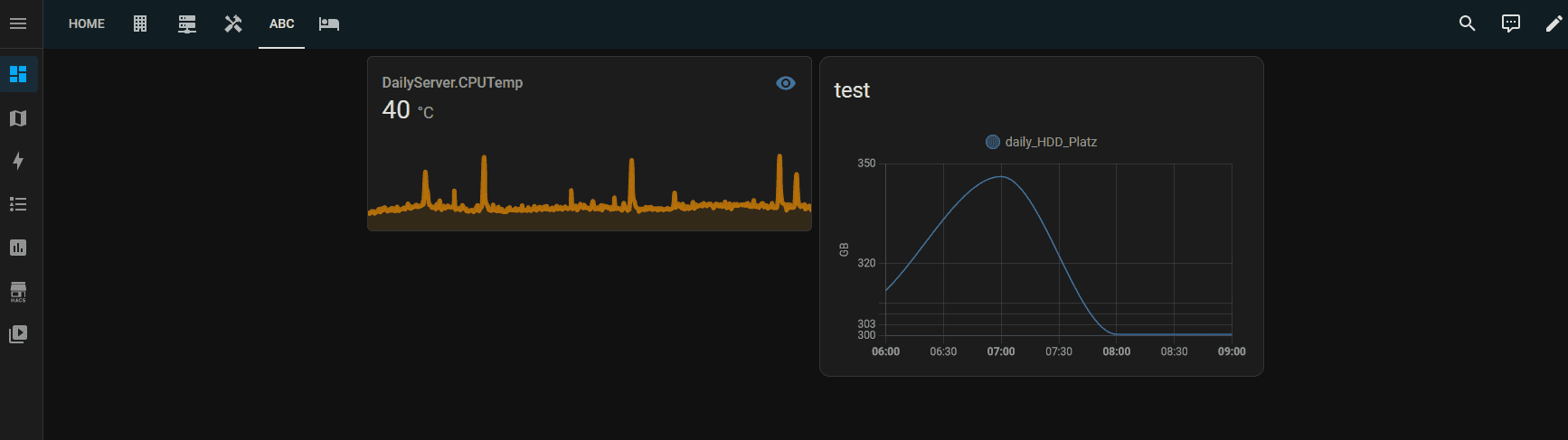The image size is (1568, 440).
Task: Click the 09:00 x-axis label
Action: tap(1232, 351)
